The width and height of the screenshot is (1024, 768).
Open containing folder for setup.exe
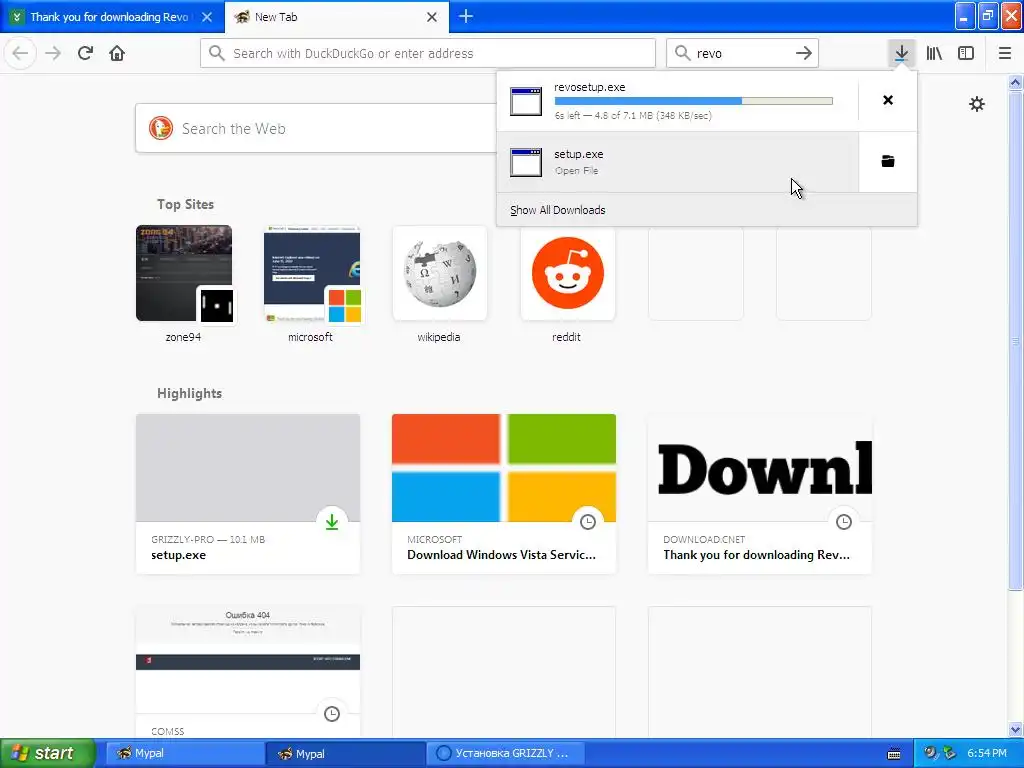[888, 161]
